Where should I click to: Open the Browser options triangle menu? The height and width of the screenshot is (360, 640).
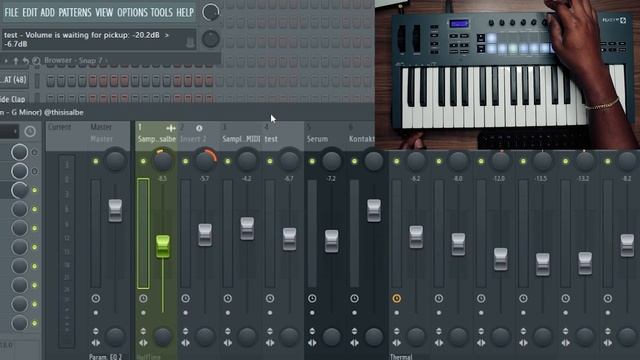(6, 61)
